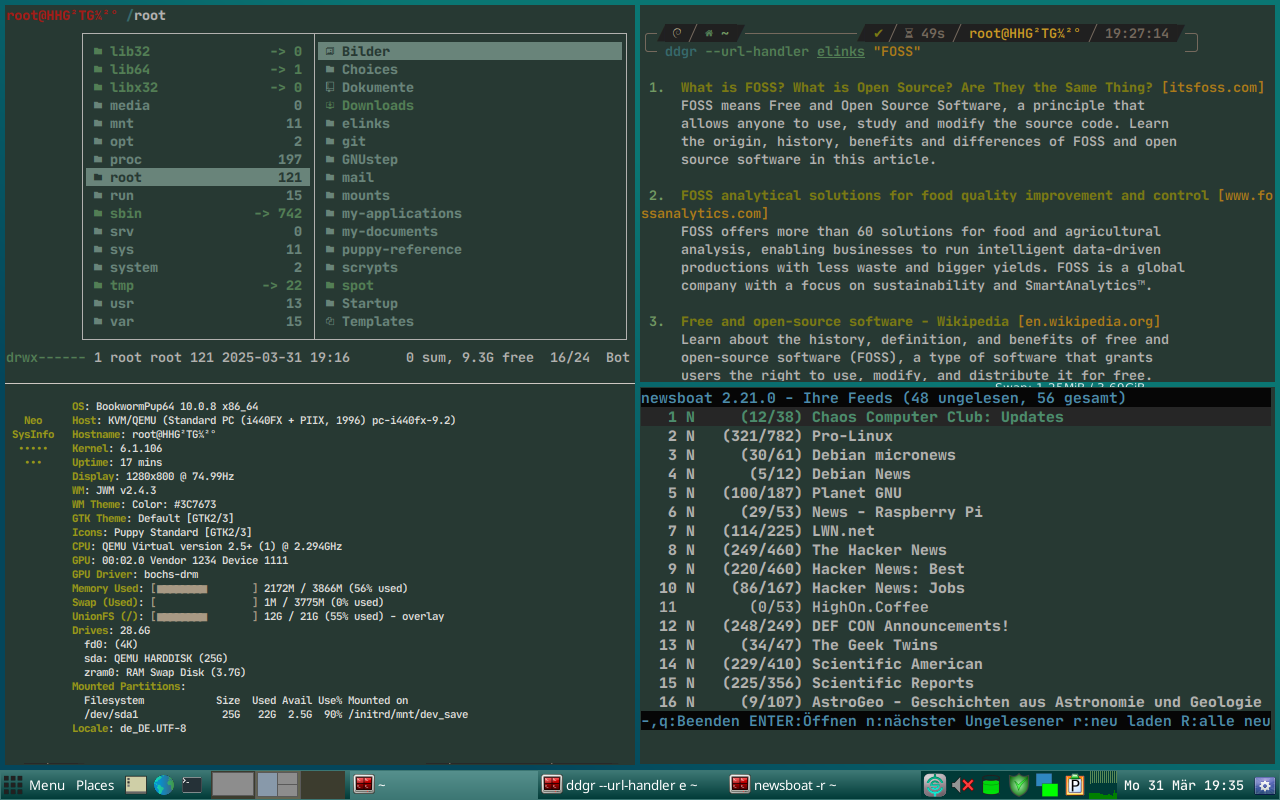The width and height of the screenshot is (1280, 800).
Task: Select the highlighted root directory row
Action: coord(198,177)
